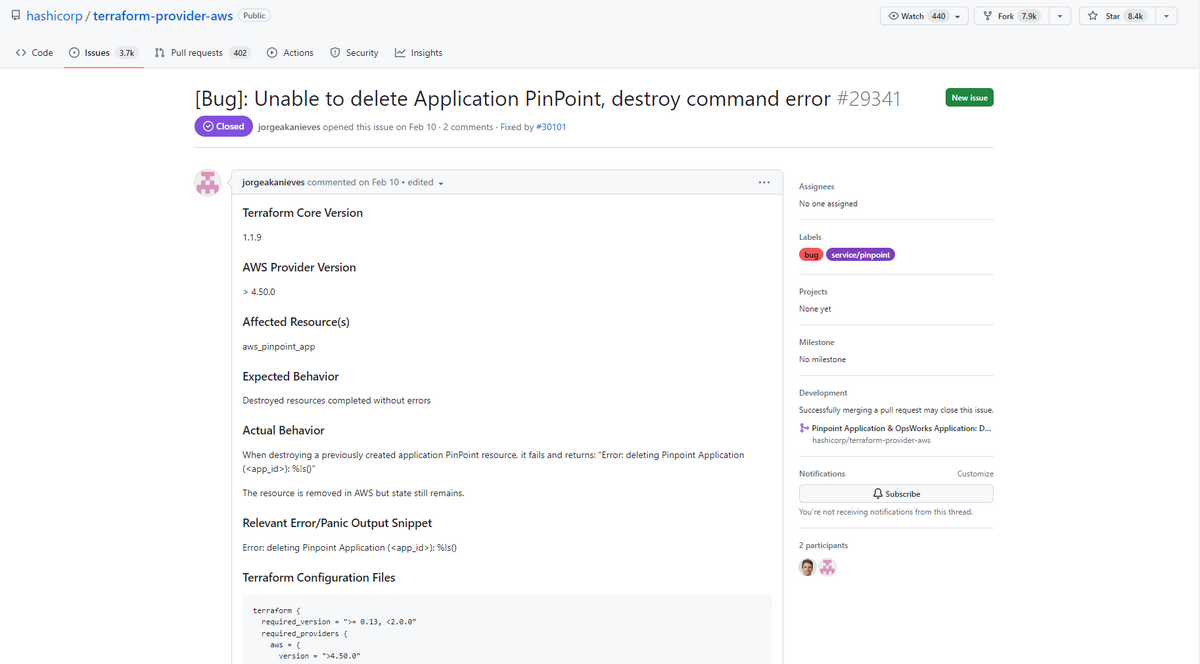Click the Relevant Error/Panic Output Snippet heading

pos(337,523)
